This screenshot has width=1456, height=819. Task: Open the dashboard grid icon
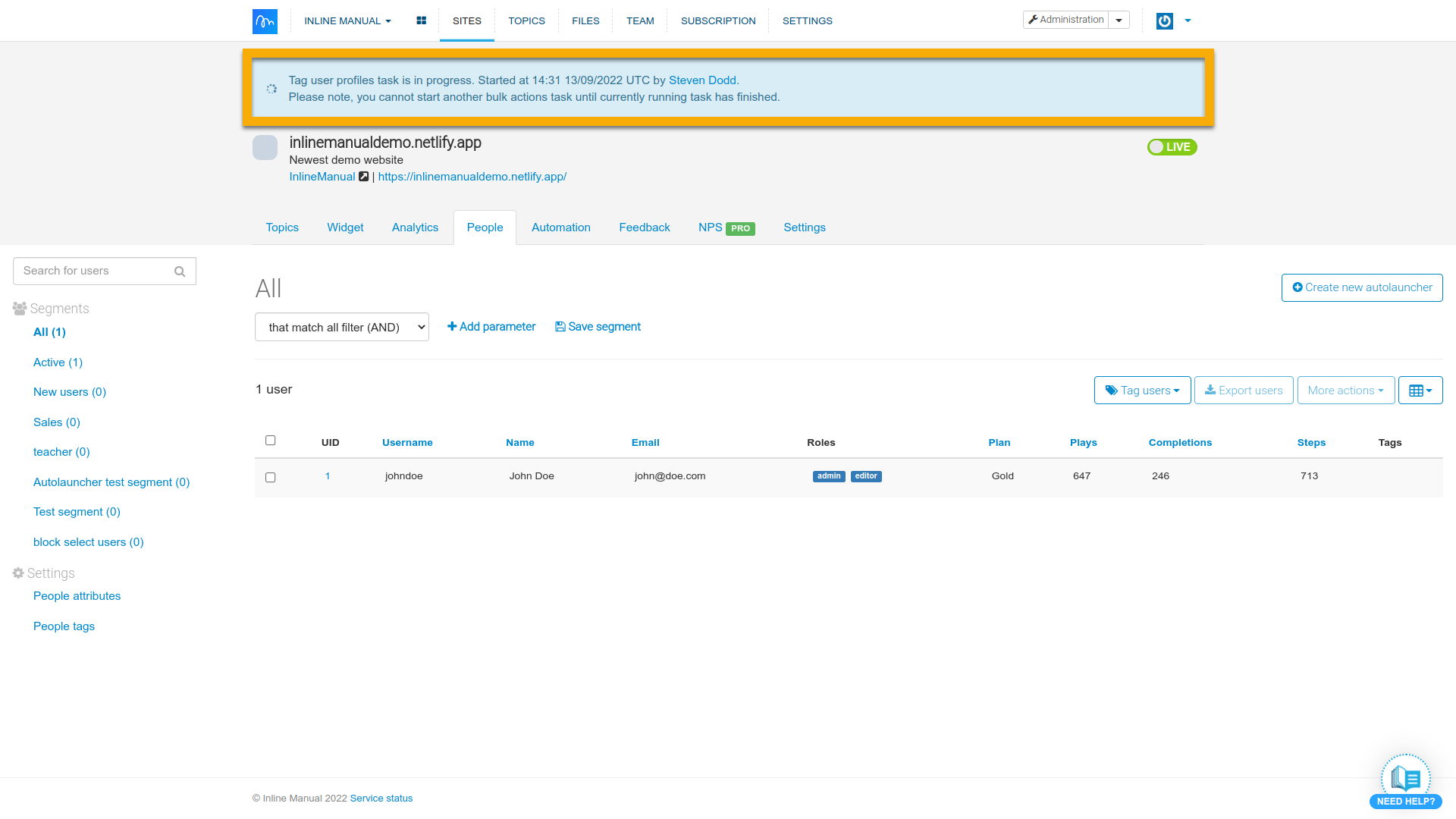pos(421,20)
